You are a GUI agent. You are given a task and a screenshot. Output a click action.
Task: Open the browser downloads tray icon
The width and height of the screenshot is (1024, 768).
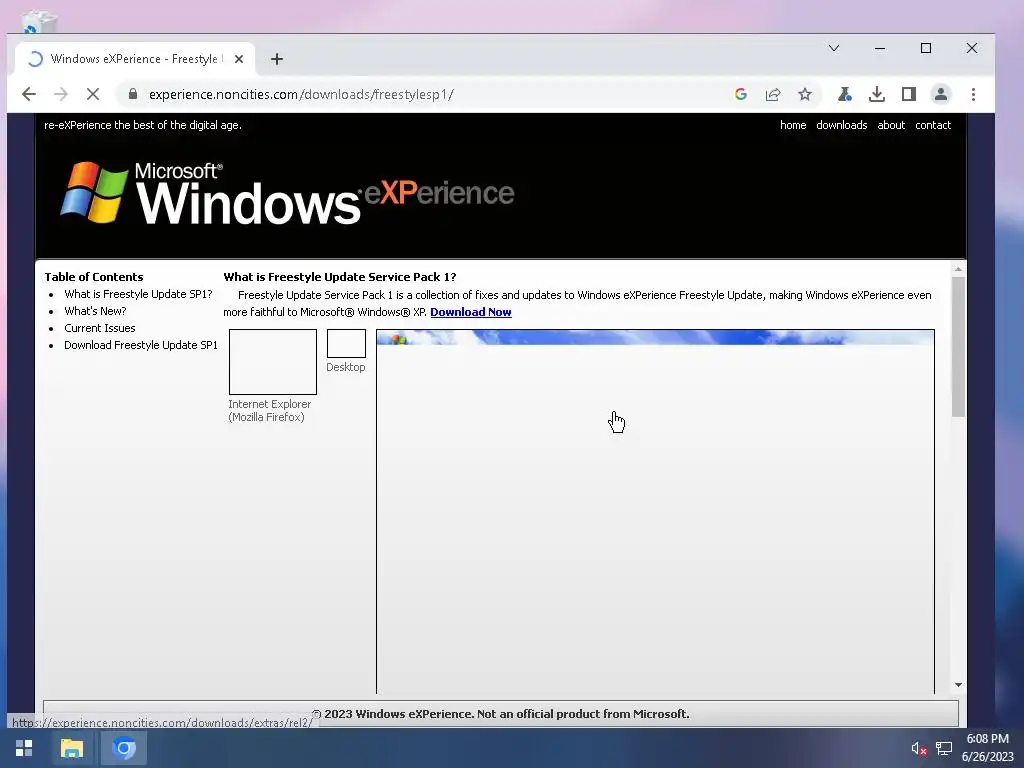876,94
